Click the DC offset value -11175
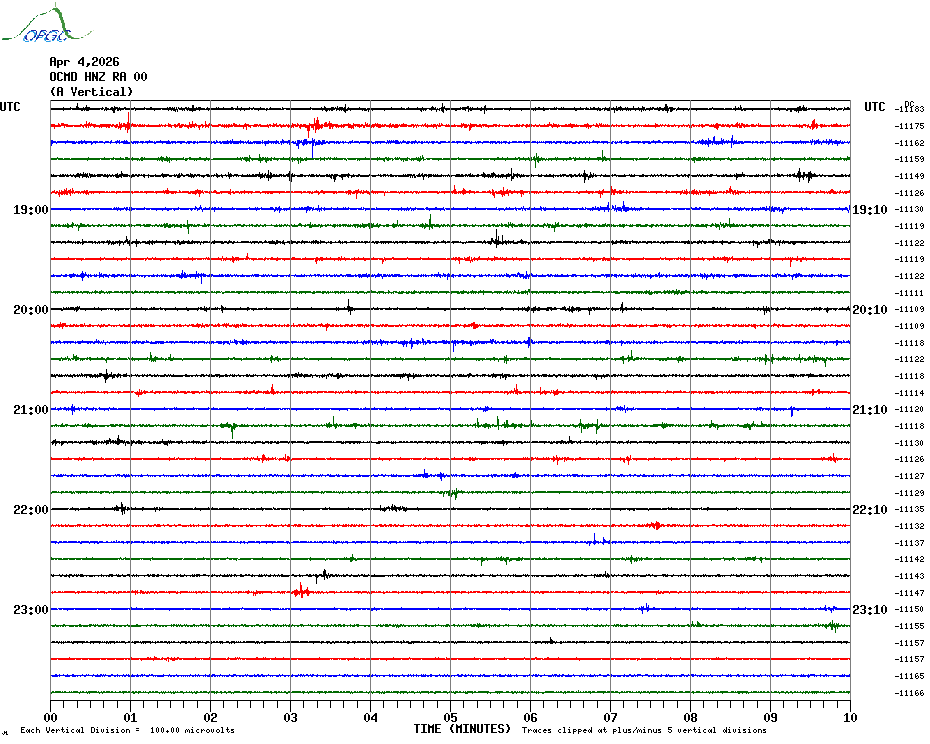 [x=910, y=126]
